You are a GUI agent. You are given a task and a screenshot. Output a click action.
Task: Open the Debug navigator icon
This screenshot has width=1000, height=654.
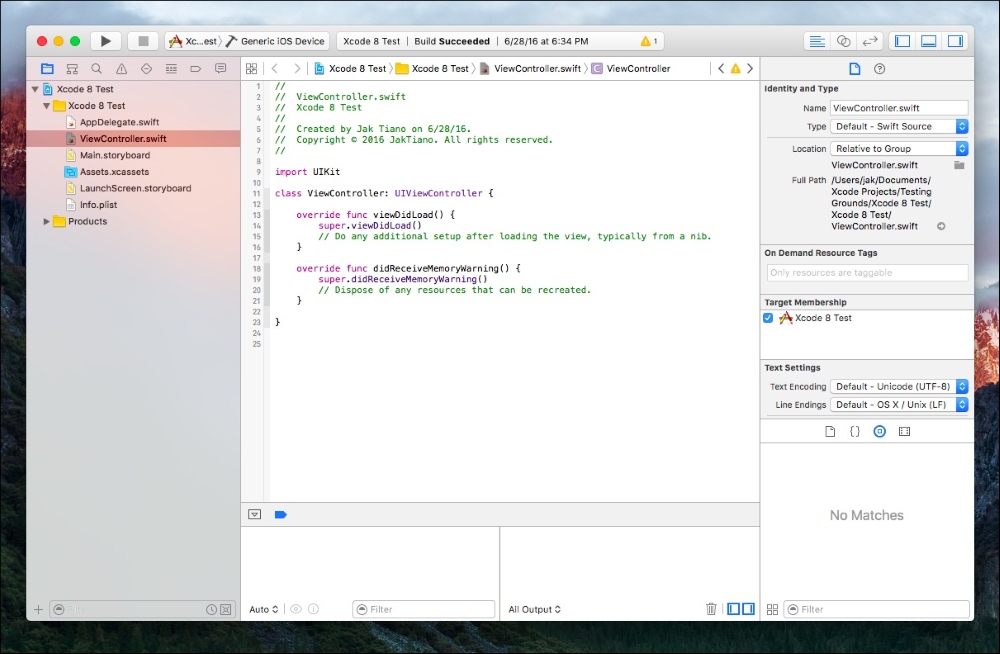pos(171,68)
